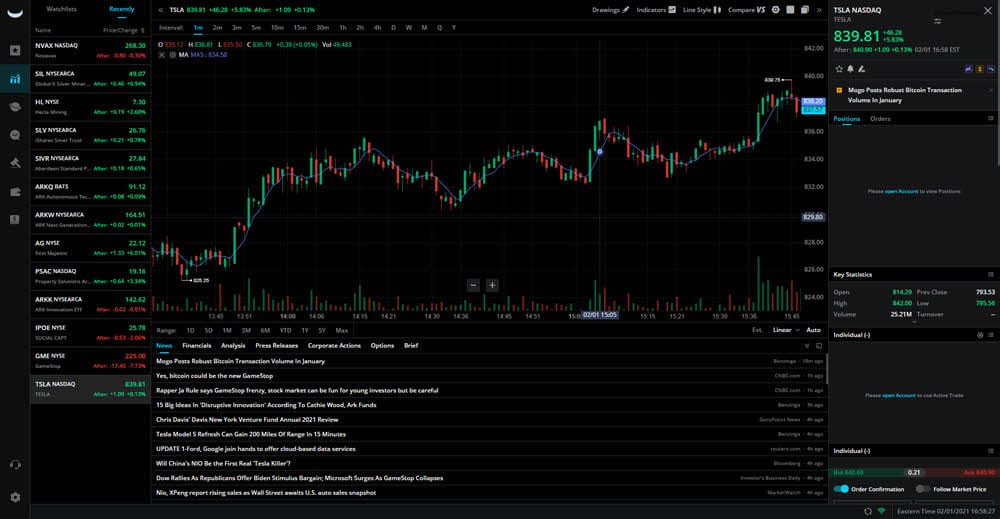The width and height of the screenshot is (1000, 519).
Task: Set a TSLA price alert with bell icon
Action: (850, 69)
